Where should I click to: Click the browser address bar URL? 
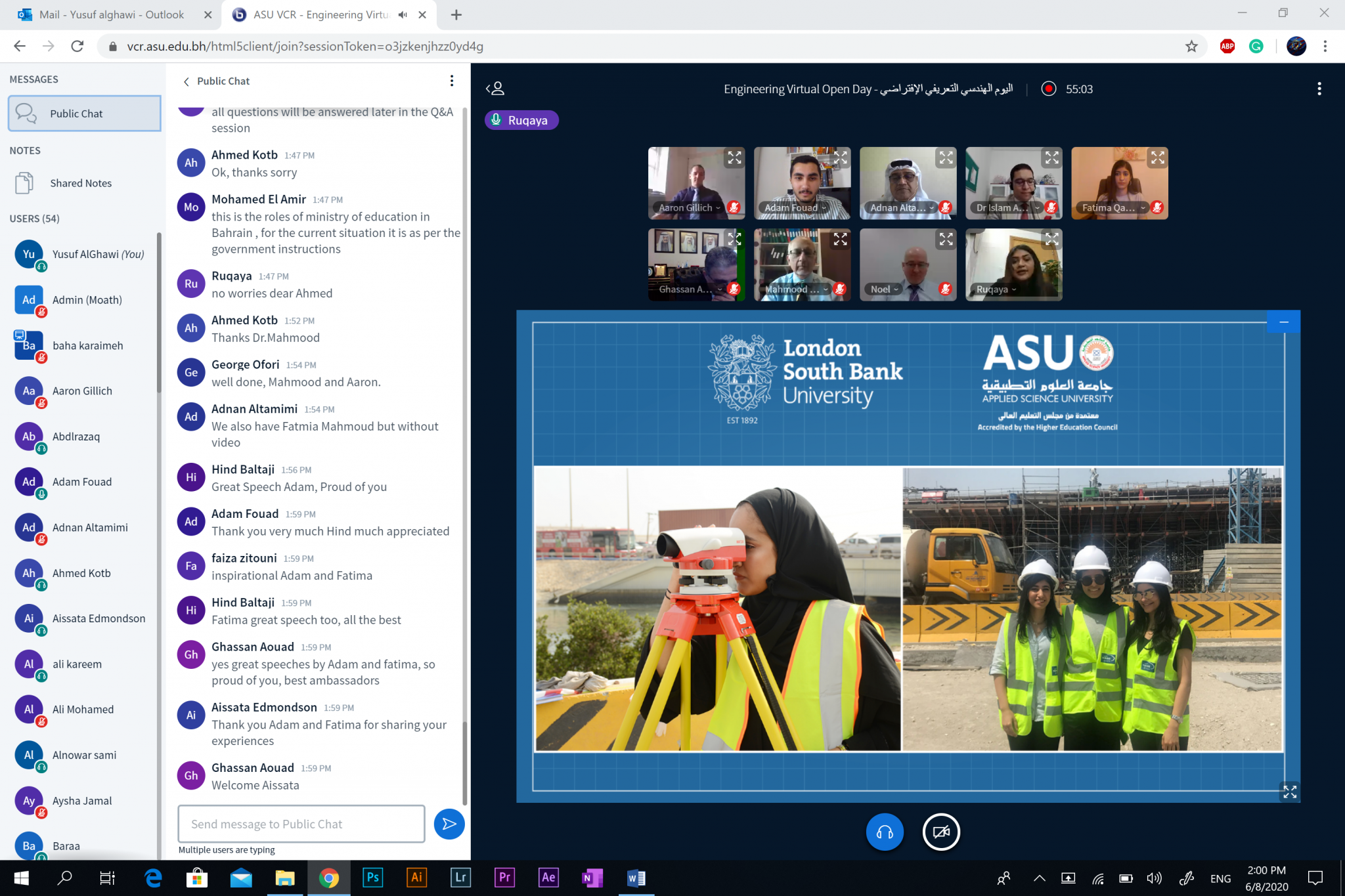click(305, 47)
